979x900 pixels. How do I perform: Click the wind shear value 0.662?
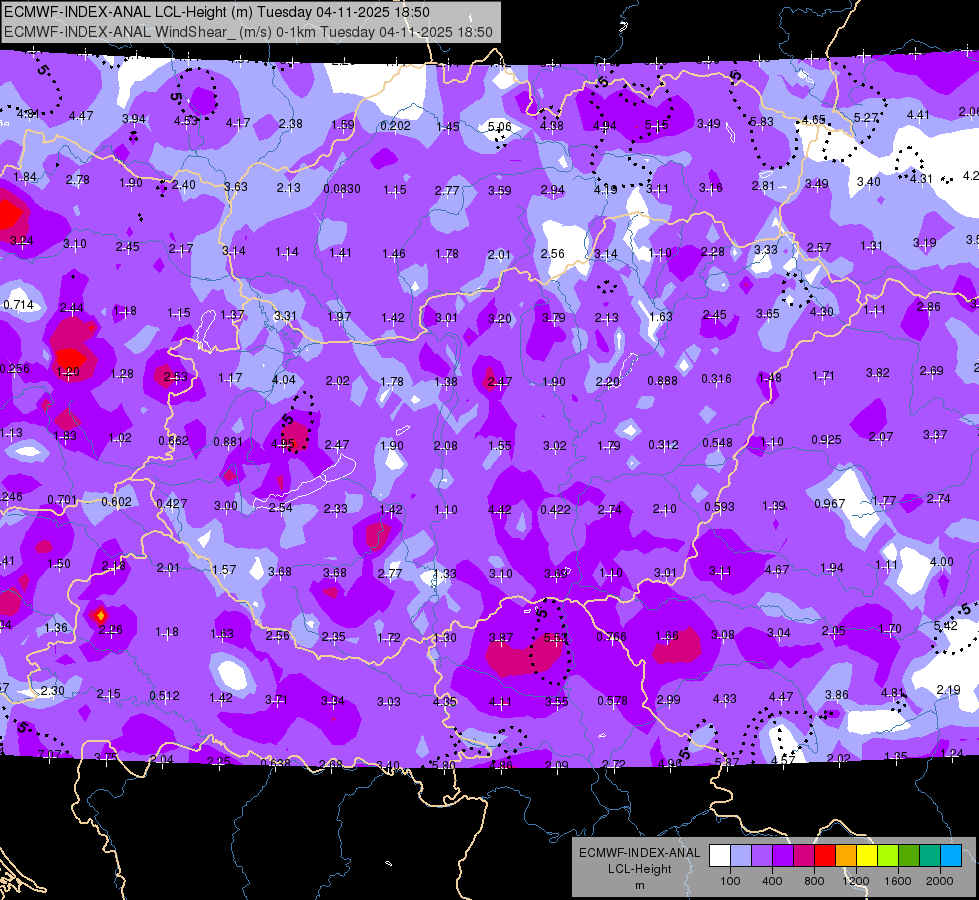click(173, 440)
